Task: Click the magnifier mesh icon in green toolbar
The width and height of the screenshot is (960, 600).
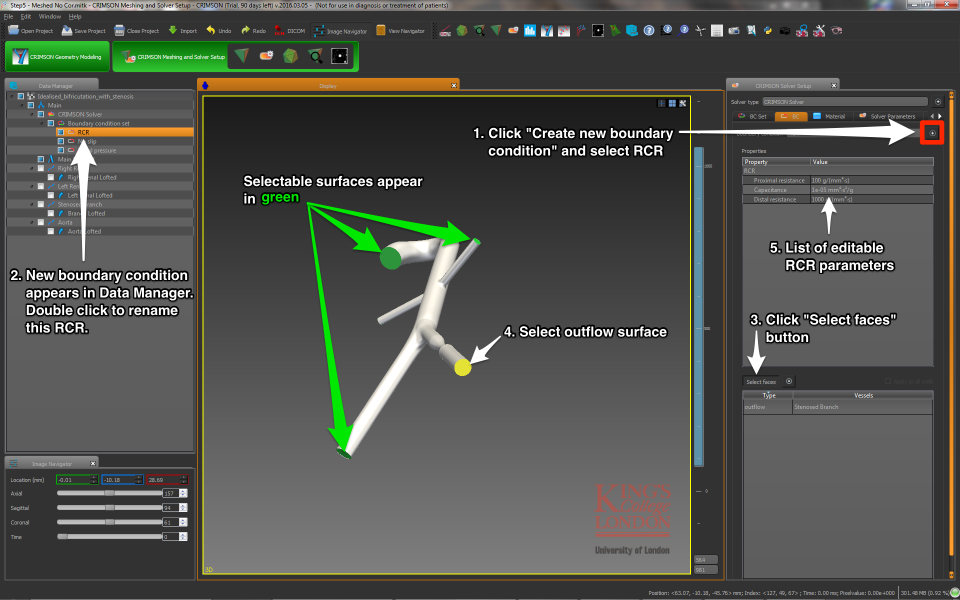Action: 316,57
